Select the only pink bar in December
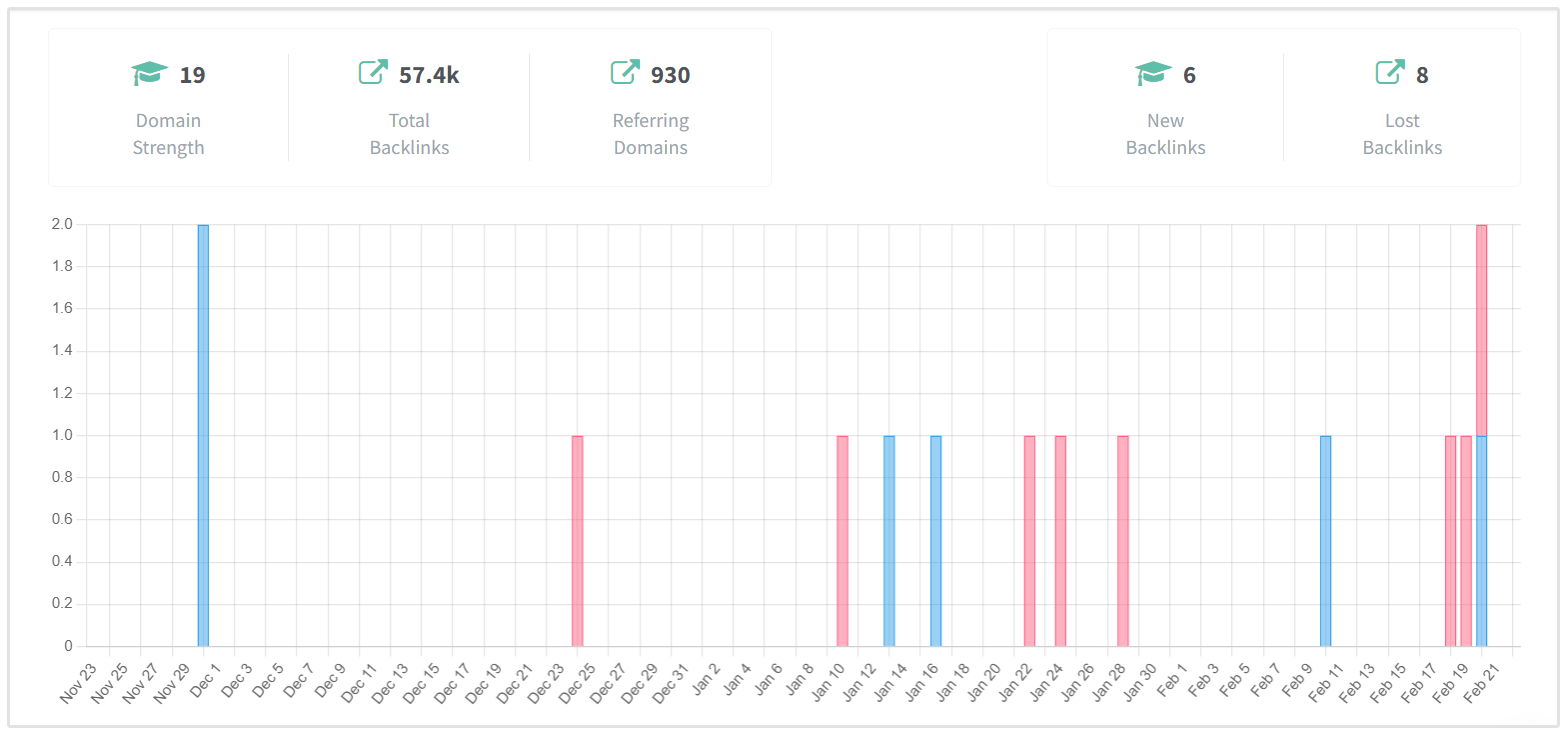The width and height of the screenshot is (1567, 735). point(577,540)
